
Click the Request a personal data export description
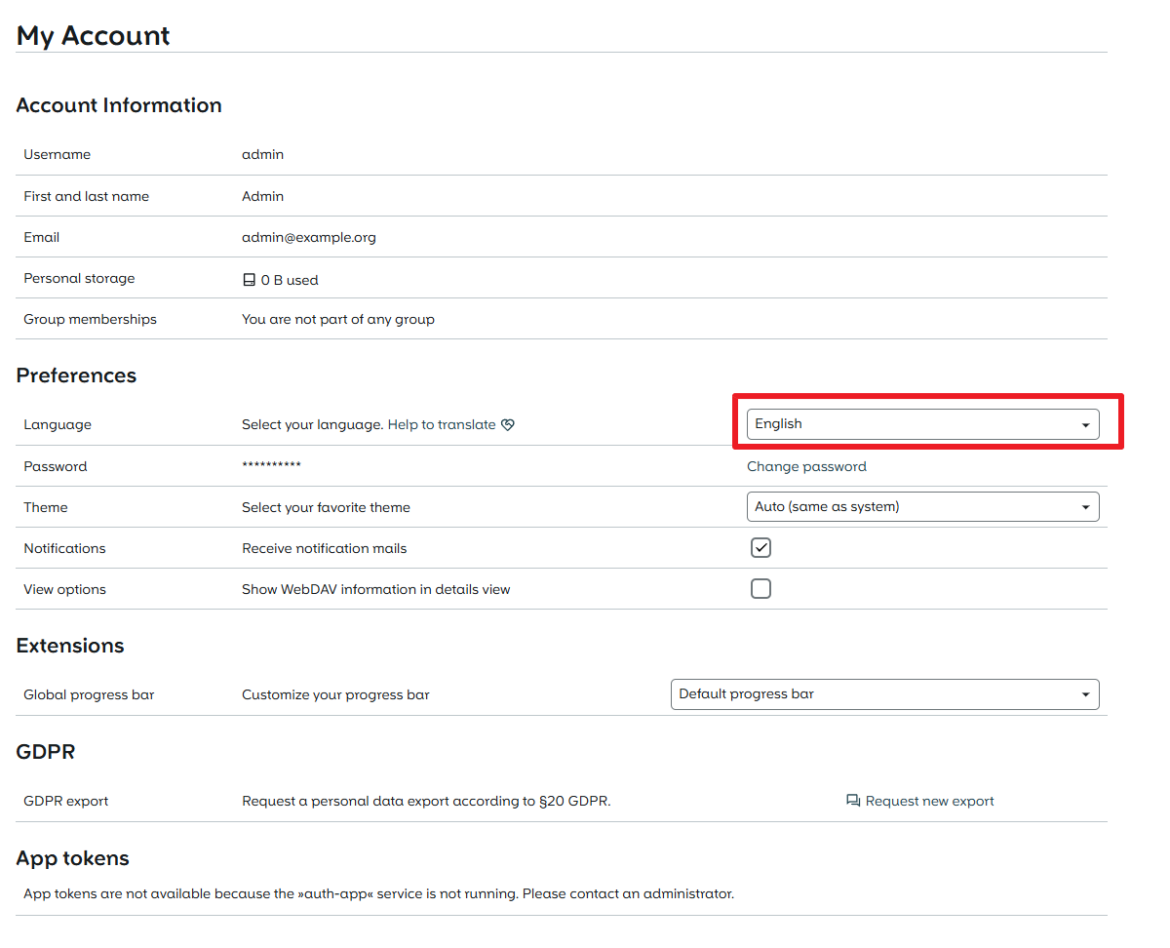[x=426, y=801]
